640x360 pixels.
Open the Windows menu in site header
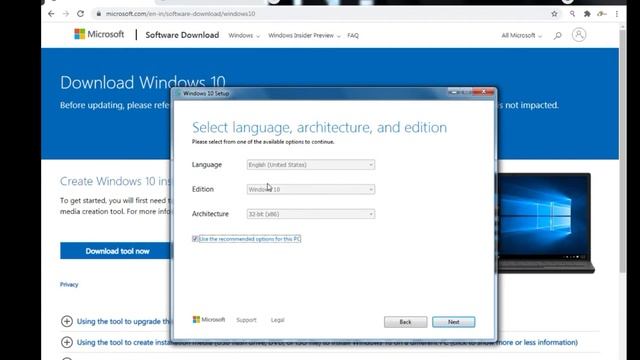coord(244,36)
